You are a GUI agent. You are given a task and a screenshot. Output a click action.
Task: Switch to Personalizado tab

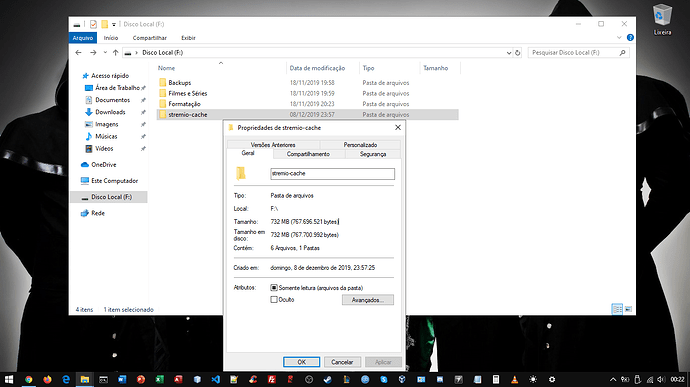click(x=360, y=144)
